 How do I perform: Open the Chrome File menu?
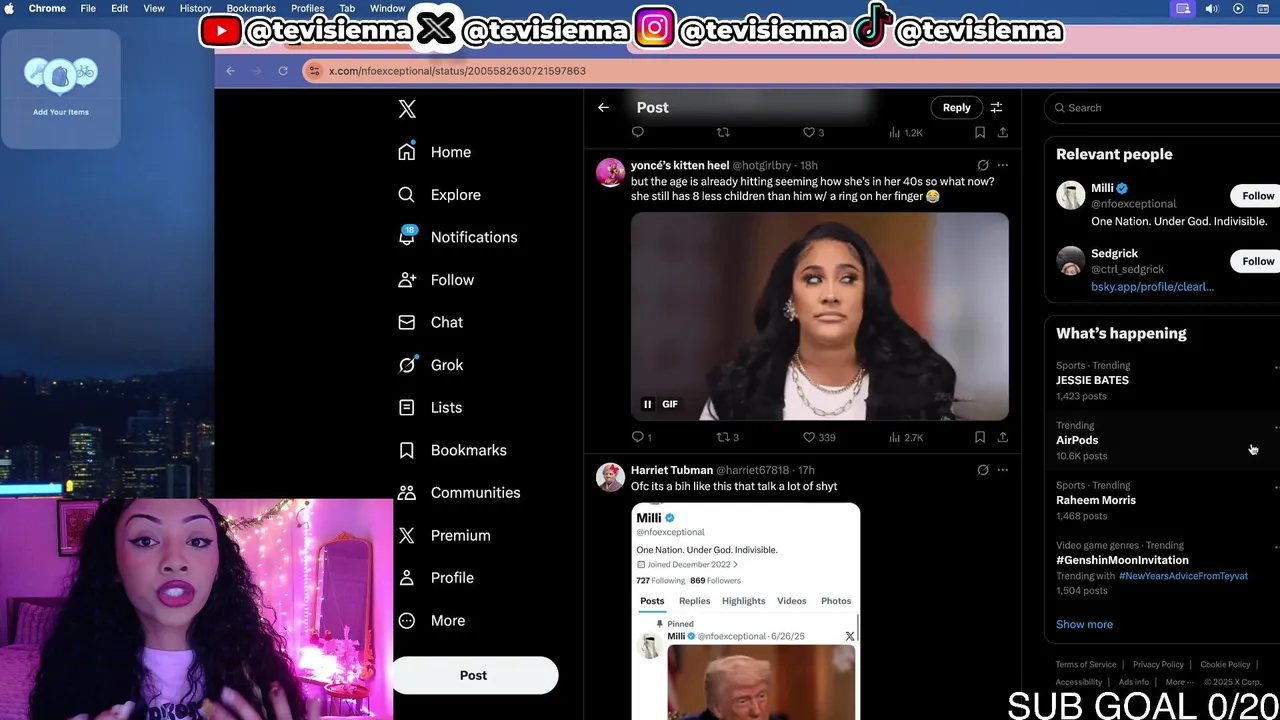(88, 8)
